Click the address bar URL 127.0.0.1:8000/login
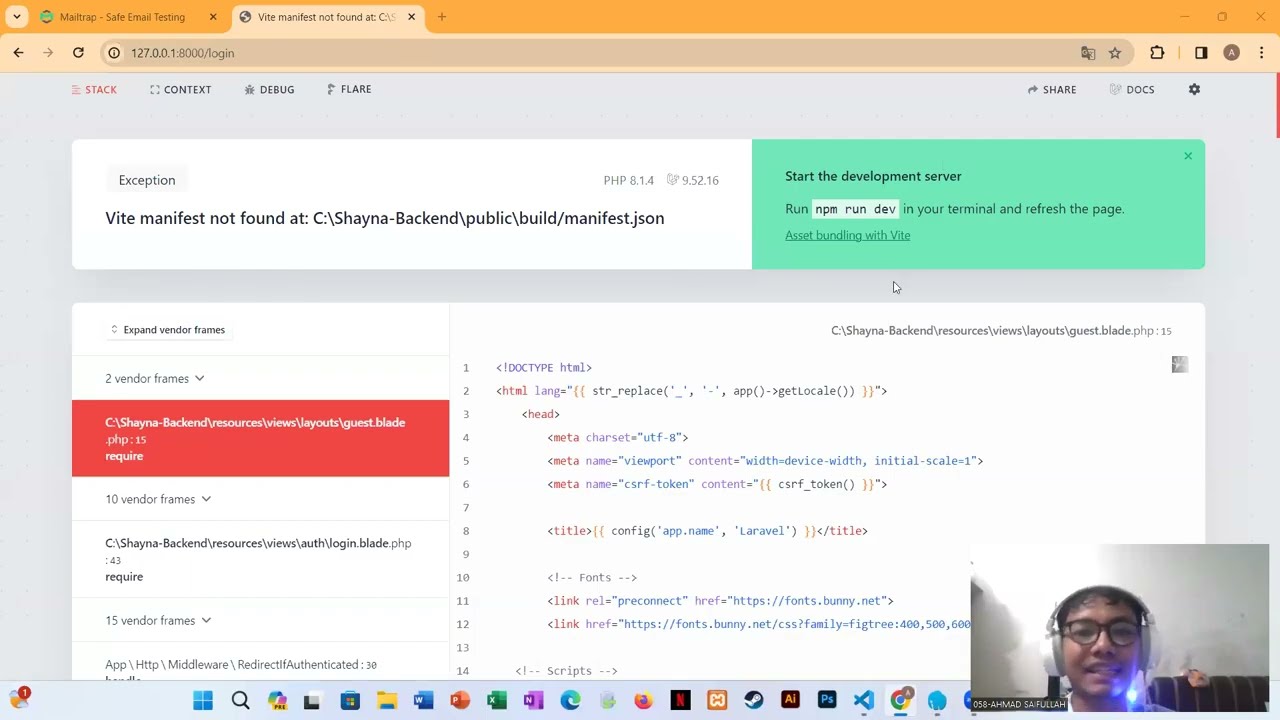The height and width of the screenshot is (720, 1280). tap(182, 53)
